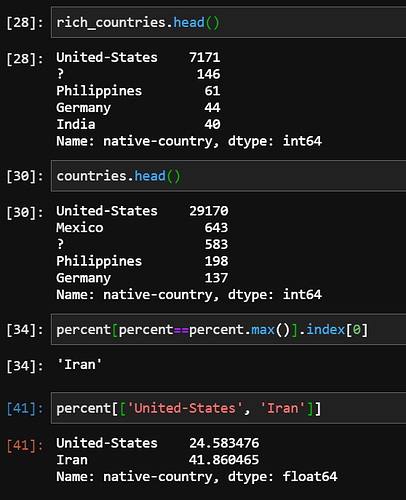
Task: Click Philippines row in output 28
Action: point(138,91)
